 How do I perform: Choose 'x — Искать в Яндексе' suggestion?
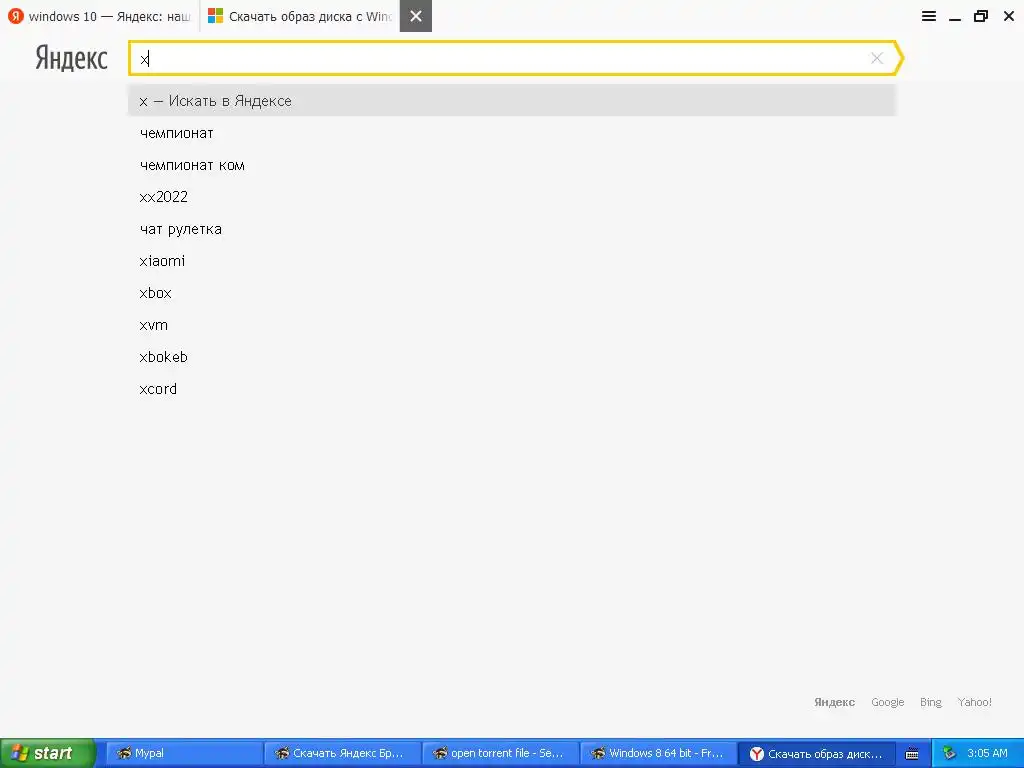pyautogui.click(x=512, y=101)
